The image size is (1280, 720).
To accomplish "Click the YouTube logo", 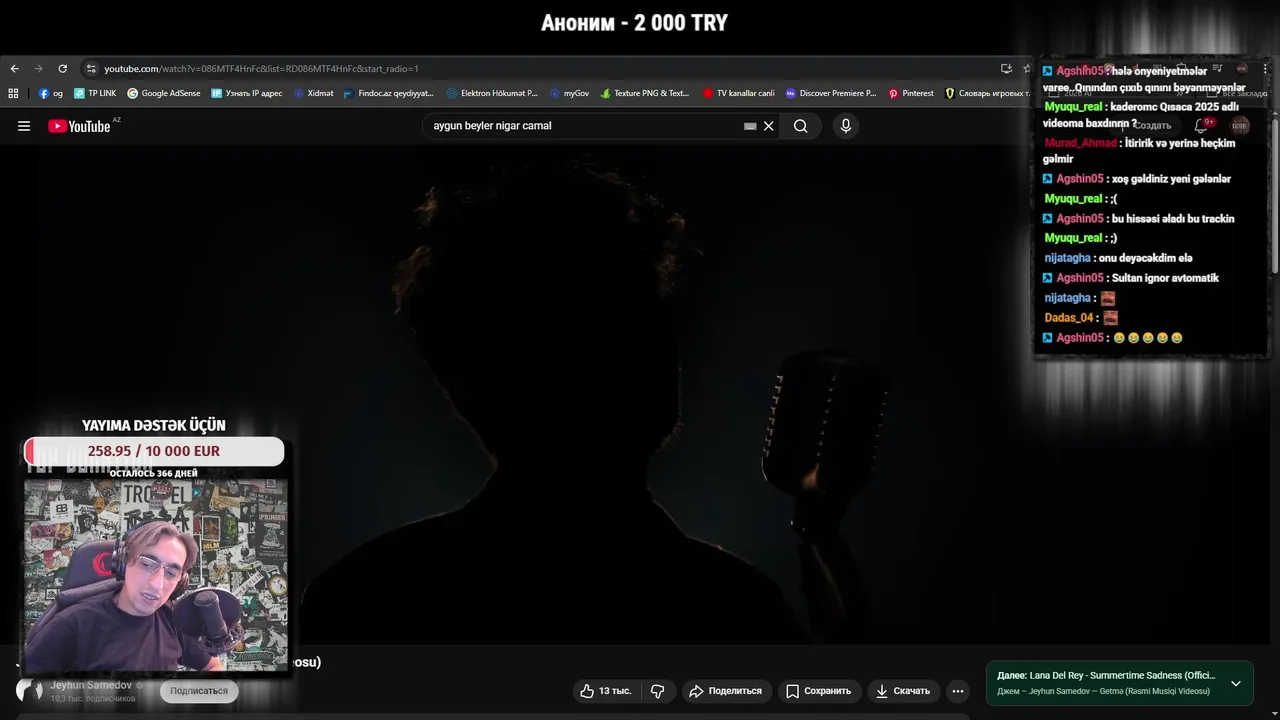I will (80, 126).
